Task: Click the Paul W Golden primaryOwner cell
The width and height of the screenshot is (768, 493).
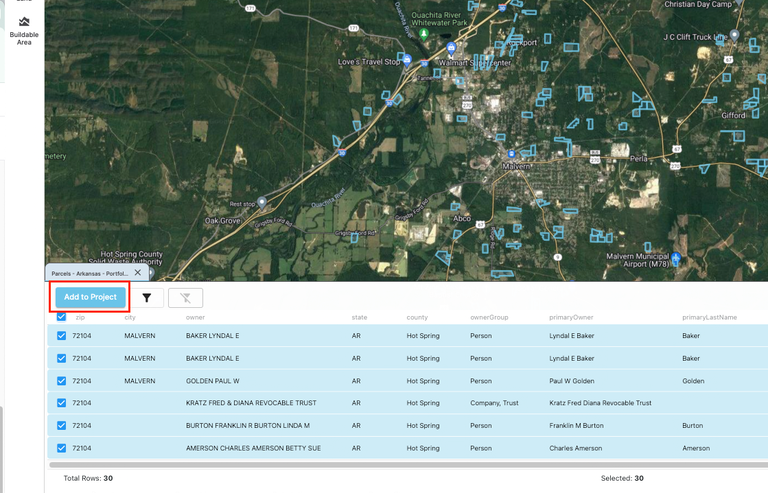Action: 572,381
